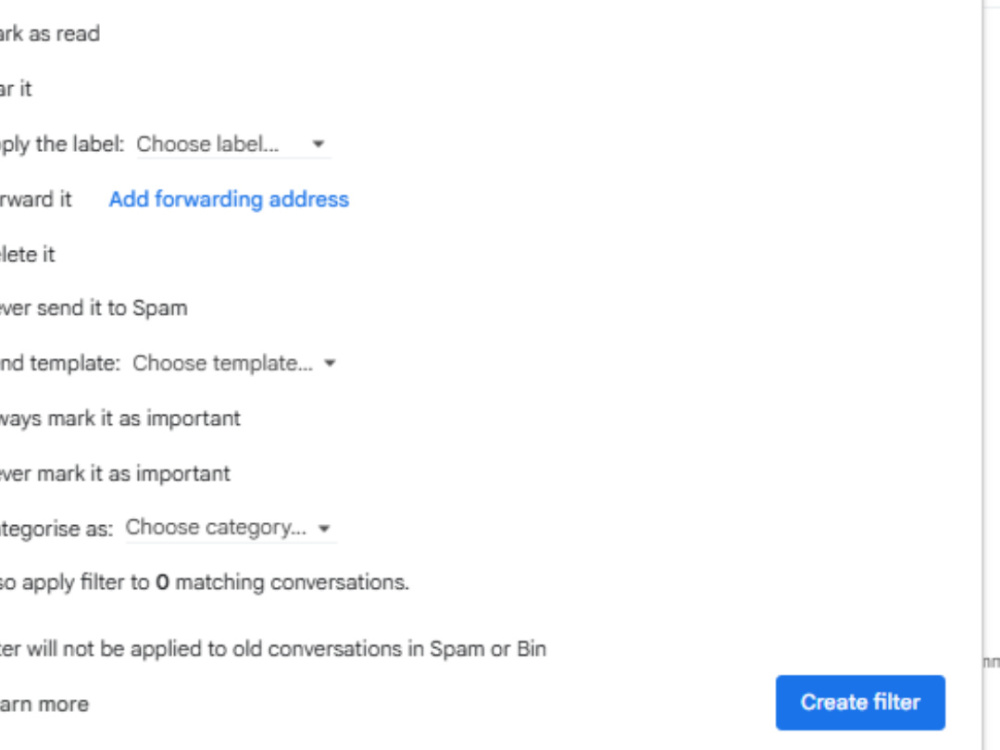Open the Choose category dropdown
The image size is (1000, 750).
(x=229, y=528)
